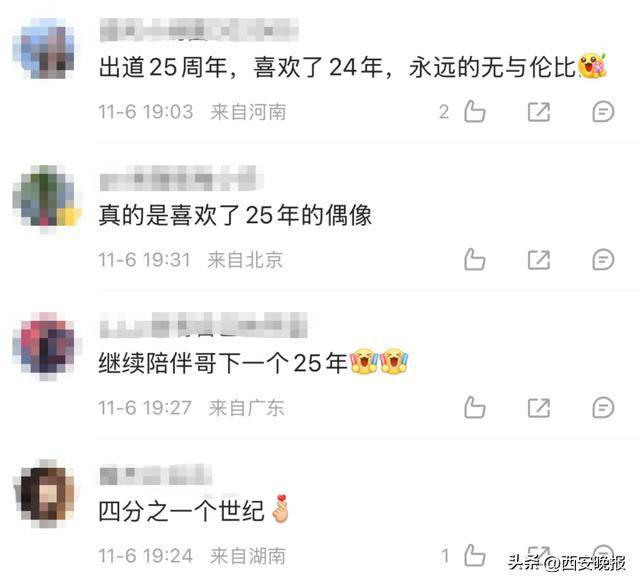
Task: Like the 四分之一个世纪 comment from 湖南
Action: (475, 555)
